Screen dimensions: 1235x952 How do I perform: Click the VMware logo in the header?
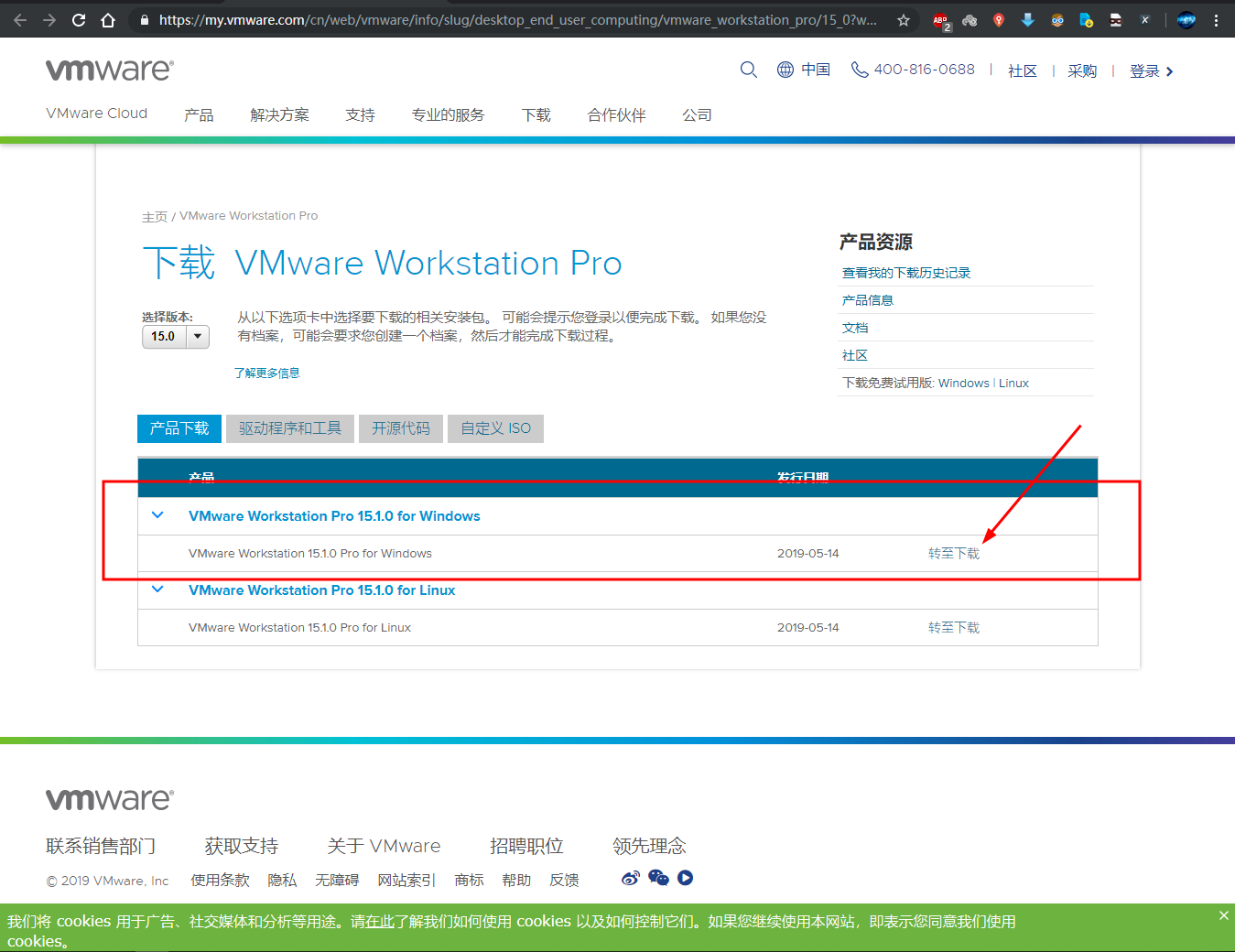point(110,70)
